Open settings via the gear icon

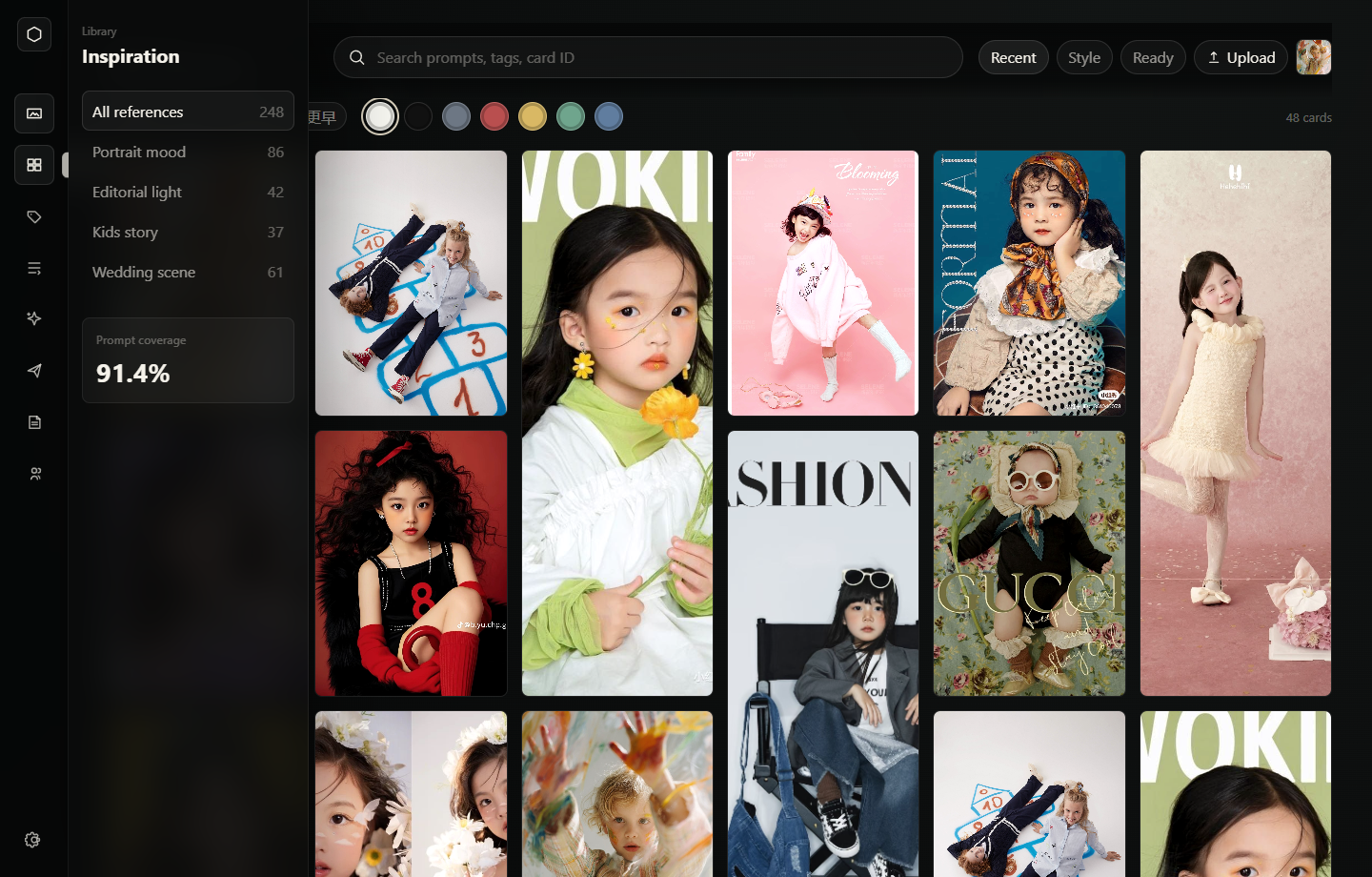coord(32,840)
